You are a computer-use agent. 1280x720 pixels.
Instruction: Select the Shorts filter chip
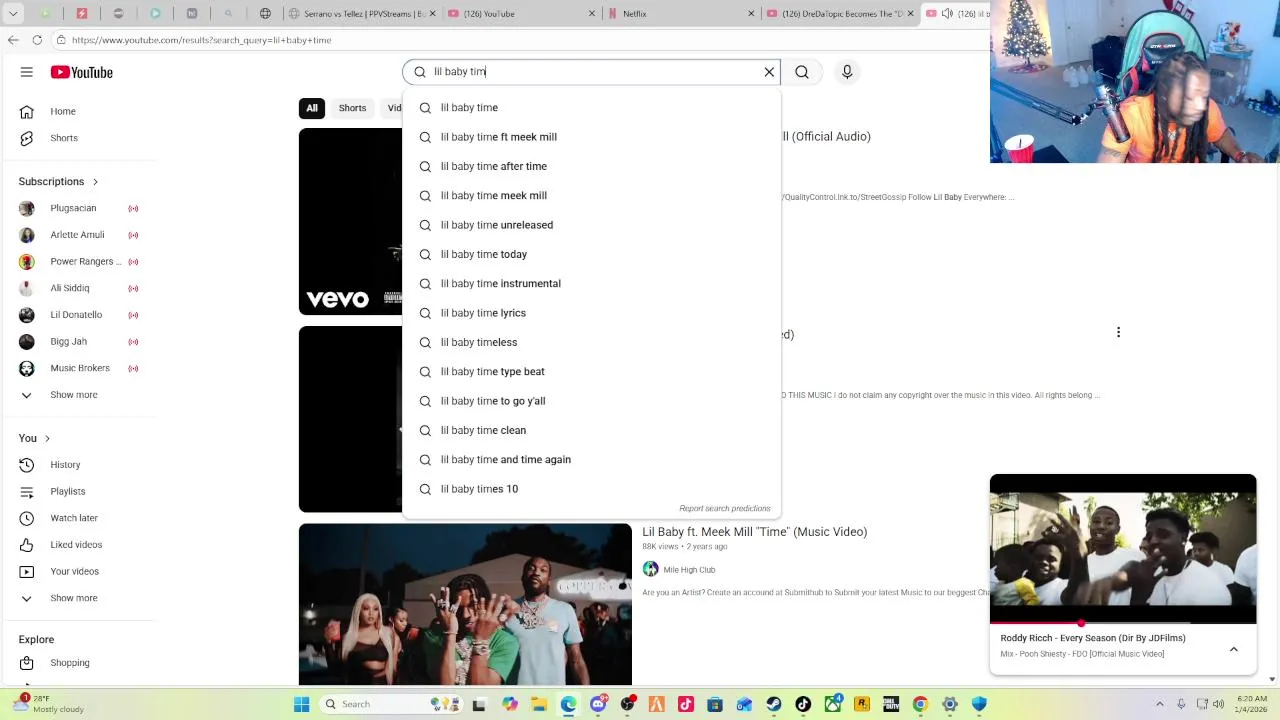coord(352,108)
